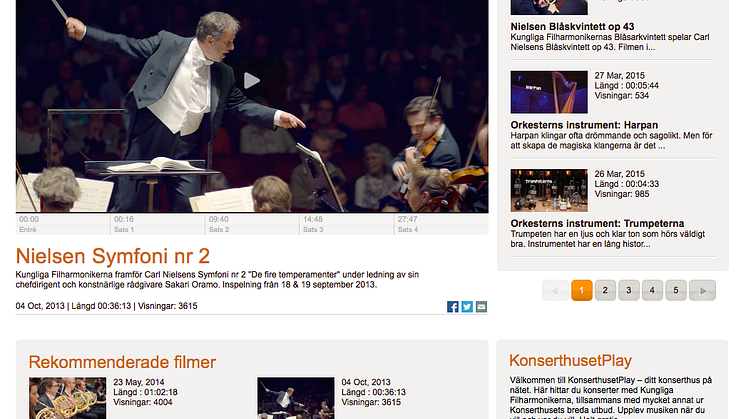The image size is (746, 419).
Task: Open Orkesterns instrument: Harpan thumbnail
Action: click(x=549, y=92)
